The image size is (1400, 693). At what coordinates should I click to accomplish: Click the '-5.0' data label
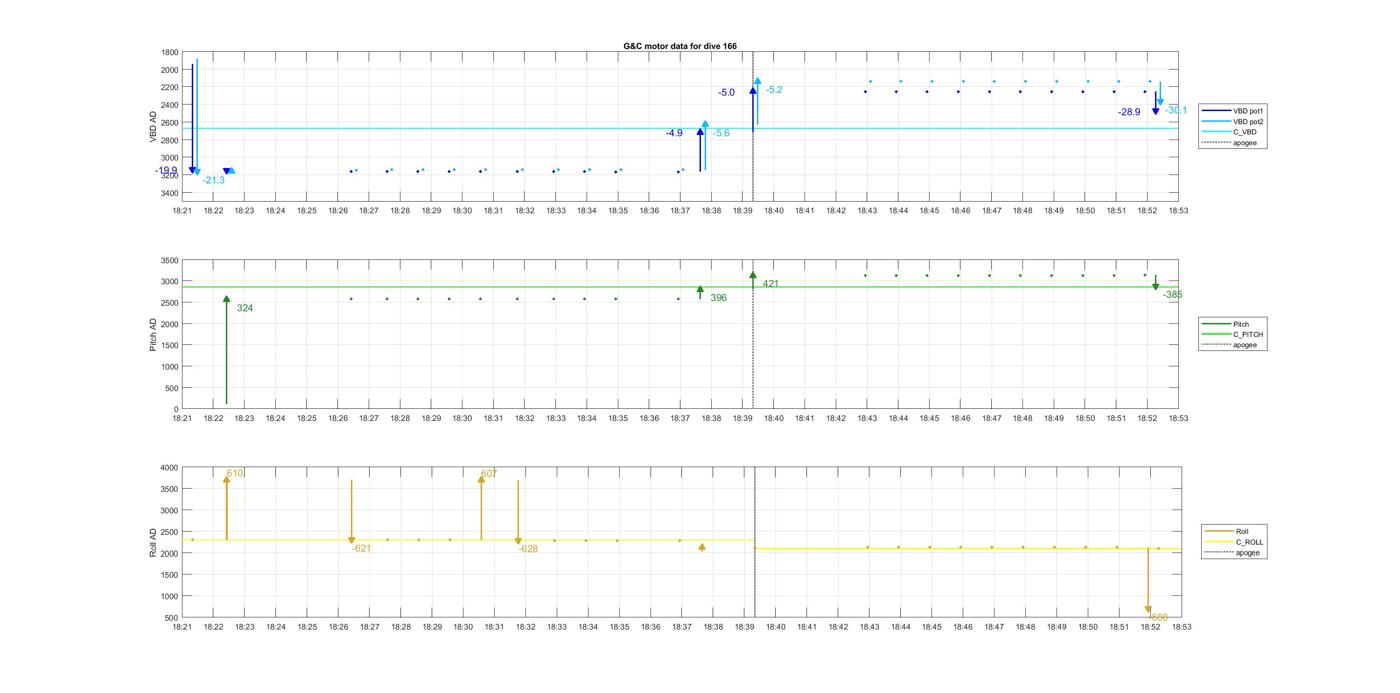(x=726, y=93)
